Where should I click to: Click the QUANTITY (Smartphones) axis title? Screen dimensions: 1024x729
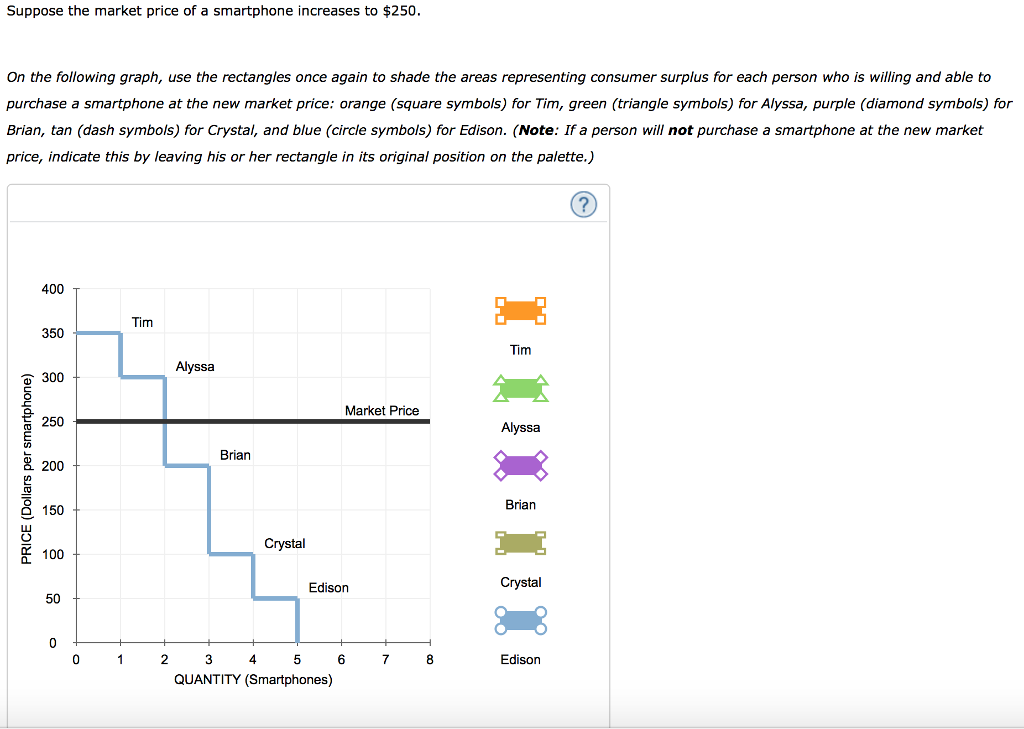point(252,678)
